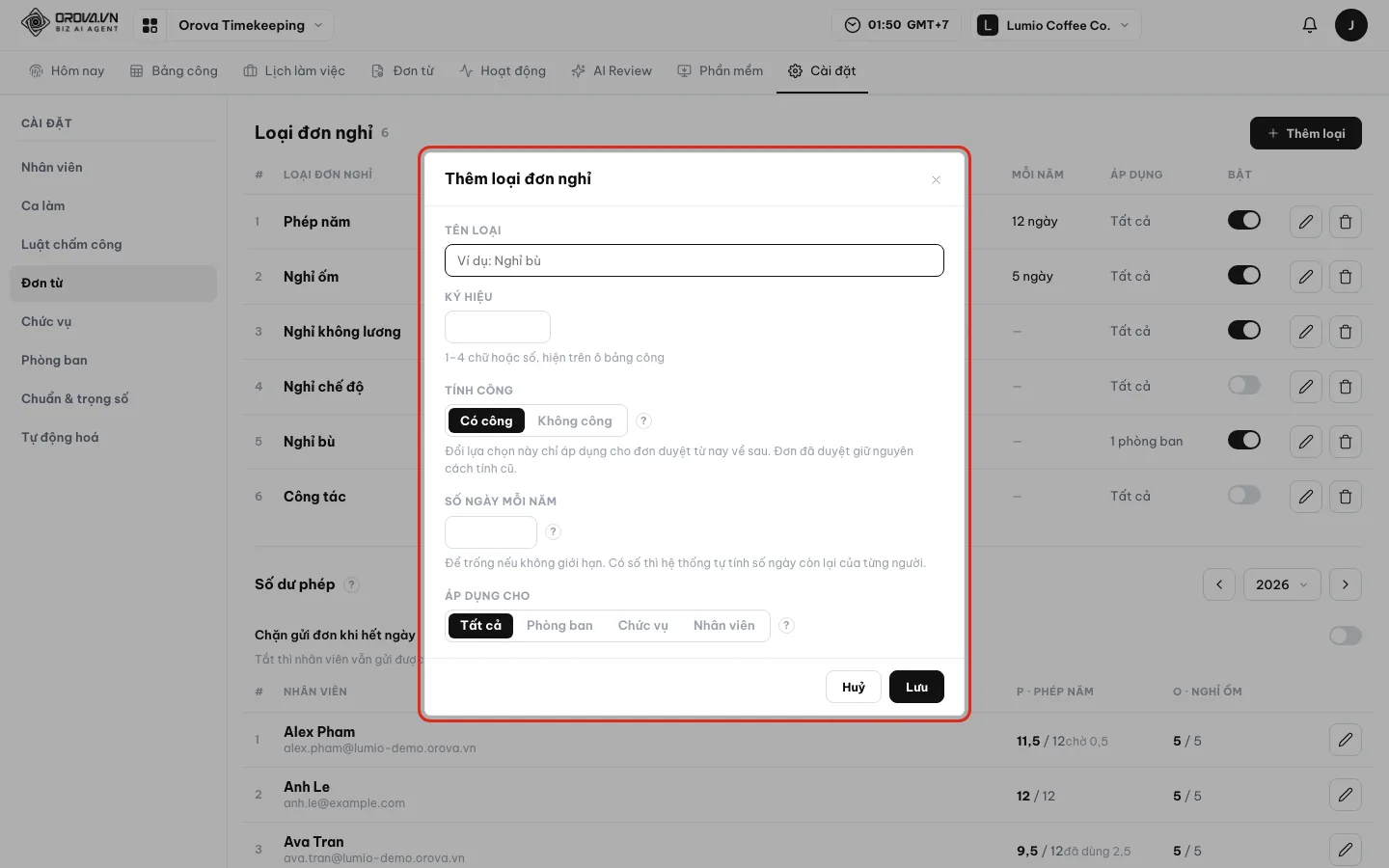Switch to the AI Review tab
The height and width of the screenshot is (868, 1389).
click(612, 71)
